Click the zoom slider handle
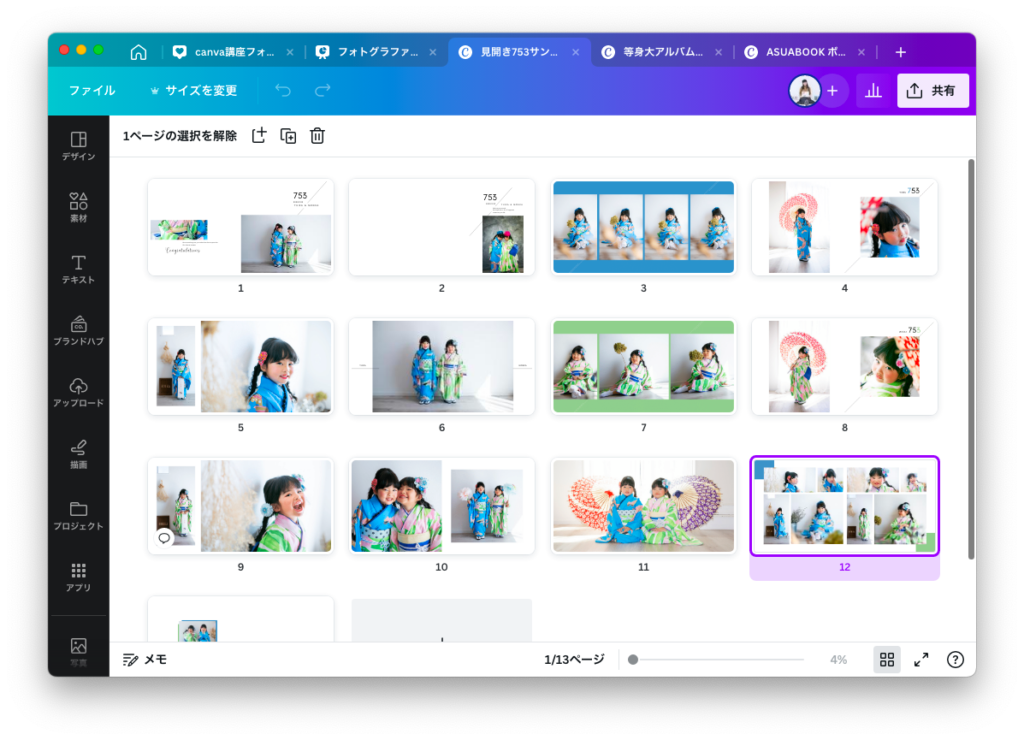This screenshot has width=1024, height=740. (633, 660)
